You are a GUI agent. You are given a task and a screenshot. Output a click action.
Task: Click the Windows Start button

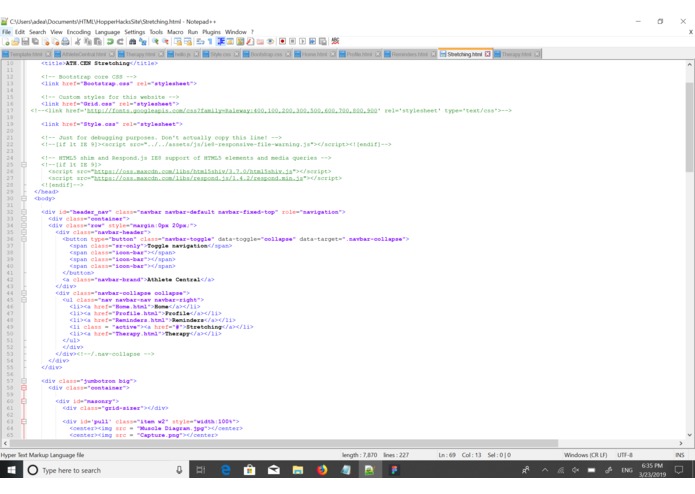[11, 470]
